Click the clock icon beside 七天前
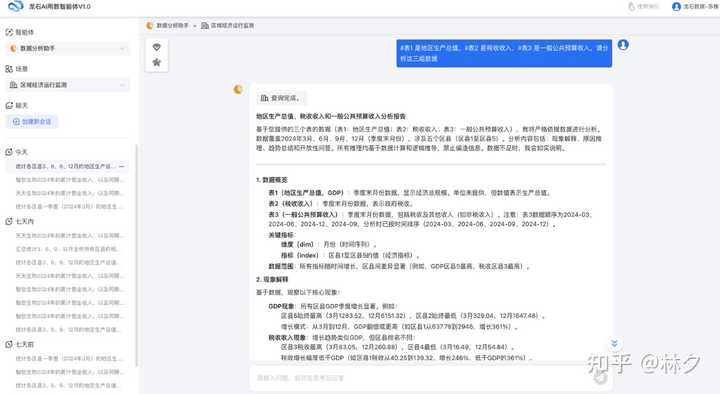Screen dimensions: 720x394 [x=9, y=344]
